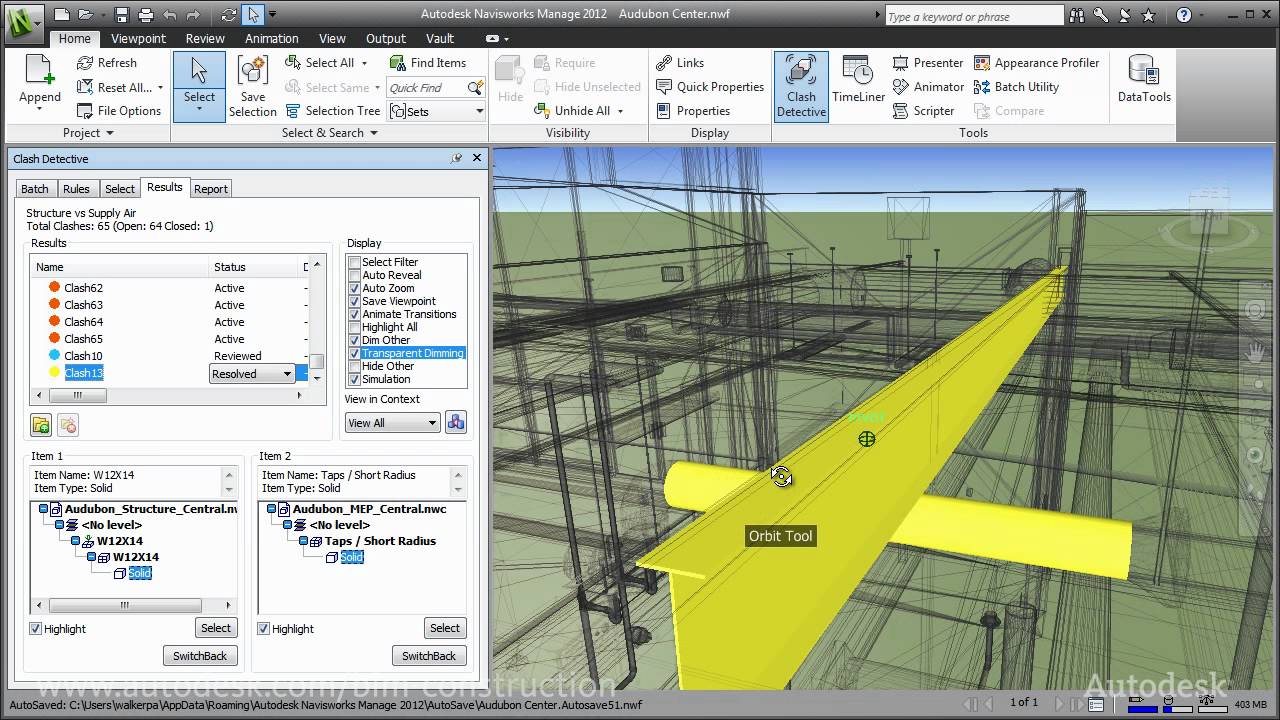
Task: Open the Selection Tree
Action: pyautogui.click(x=332, y=111)
